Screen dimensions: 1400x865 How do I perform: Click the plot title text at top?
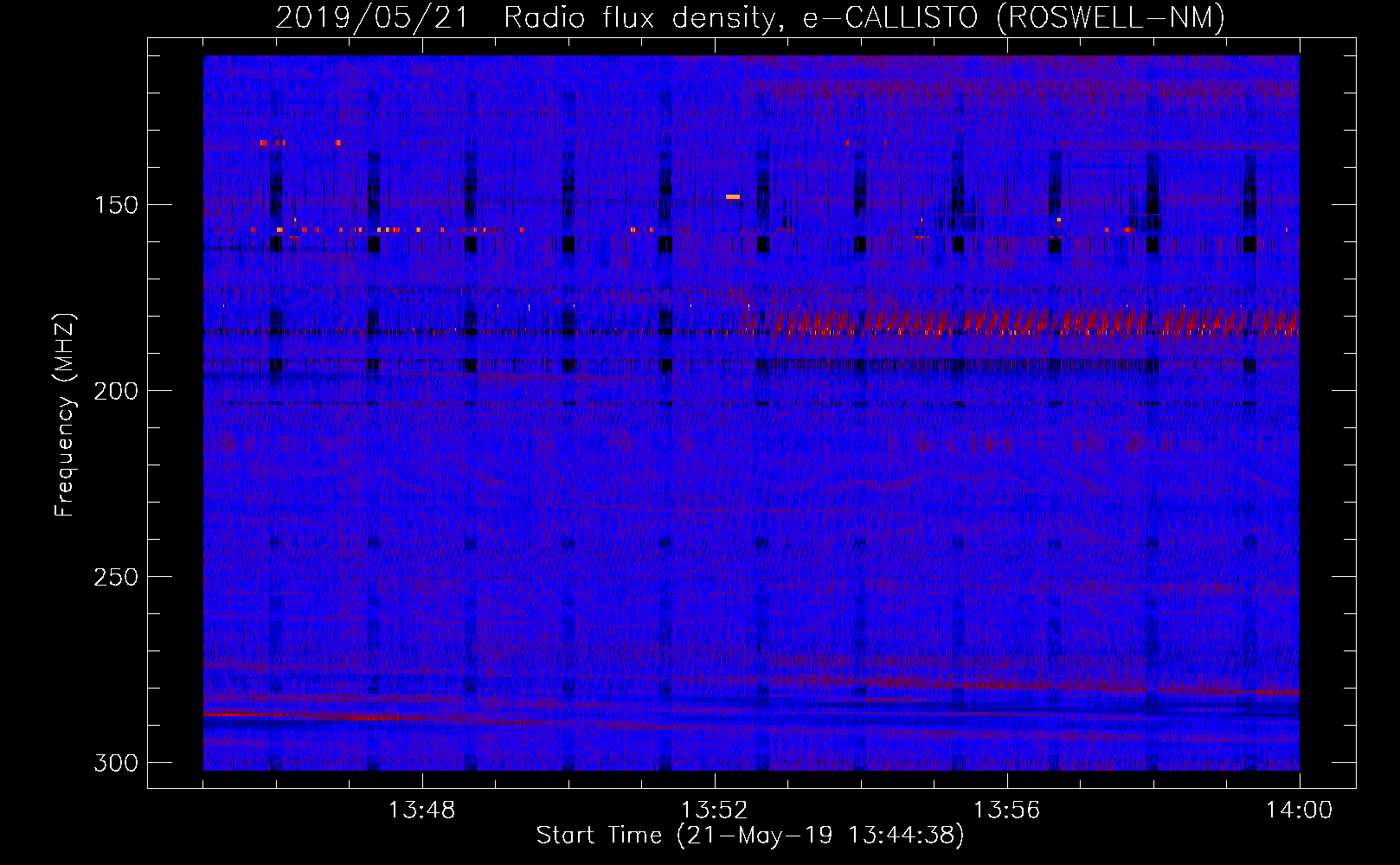(x=749, y=17)
